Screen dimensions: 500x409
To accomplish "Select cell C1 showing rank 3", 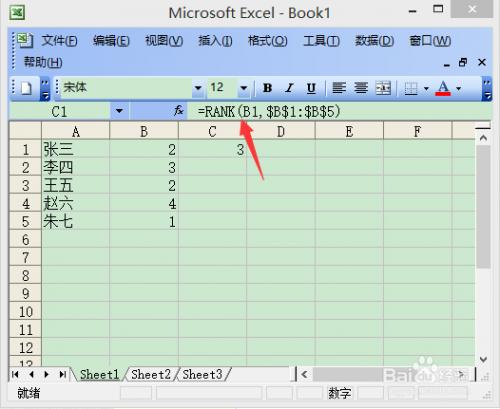I will [212, 149].
